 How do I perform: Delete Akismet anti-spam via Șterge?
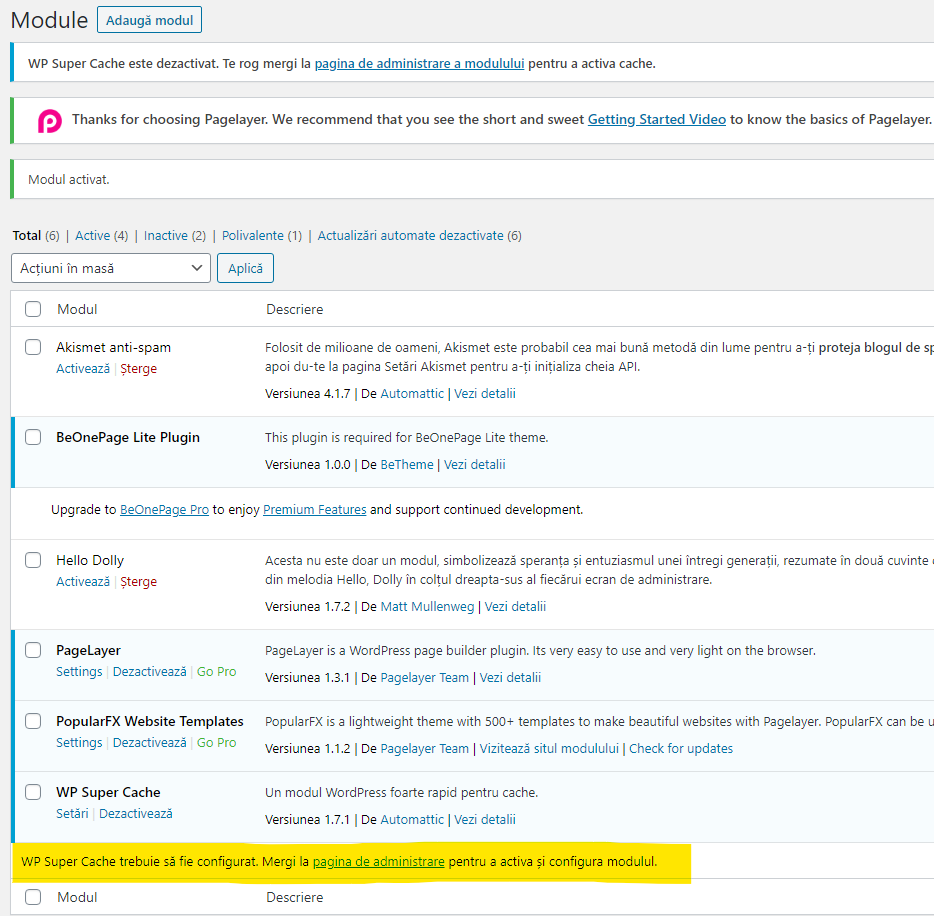(x=138, y=369)
